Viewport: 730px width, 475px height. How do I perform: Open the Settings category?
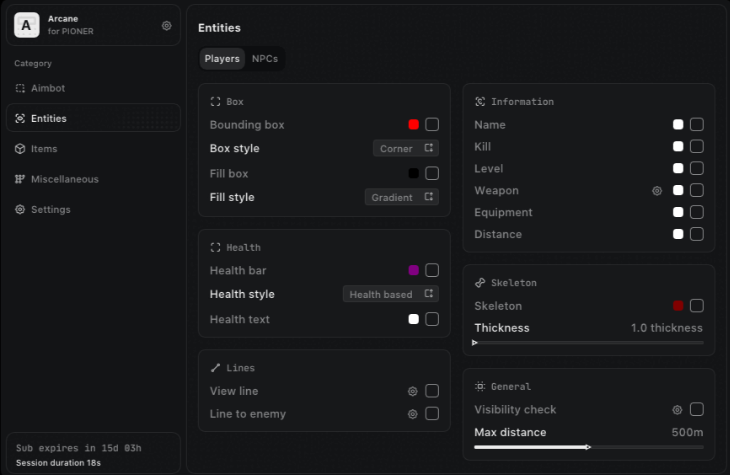coord(50,210)
